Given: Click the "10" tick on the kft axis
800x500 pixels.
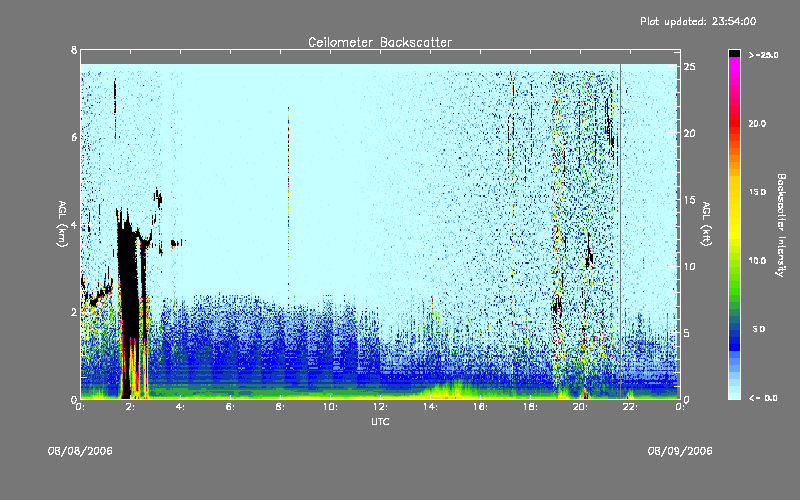Looking at the screenshot, I should [x=690, y=266].
